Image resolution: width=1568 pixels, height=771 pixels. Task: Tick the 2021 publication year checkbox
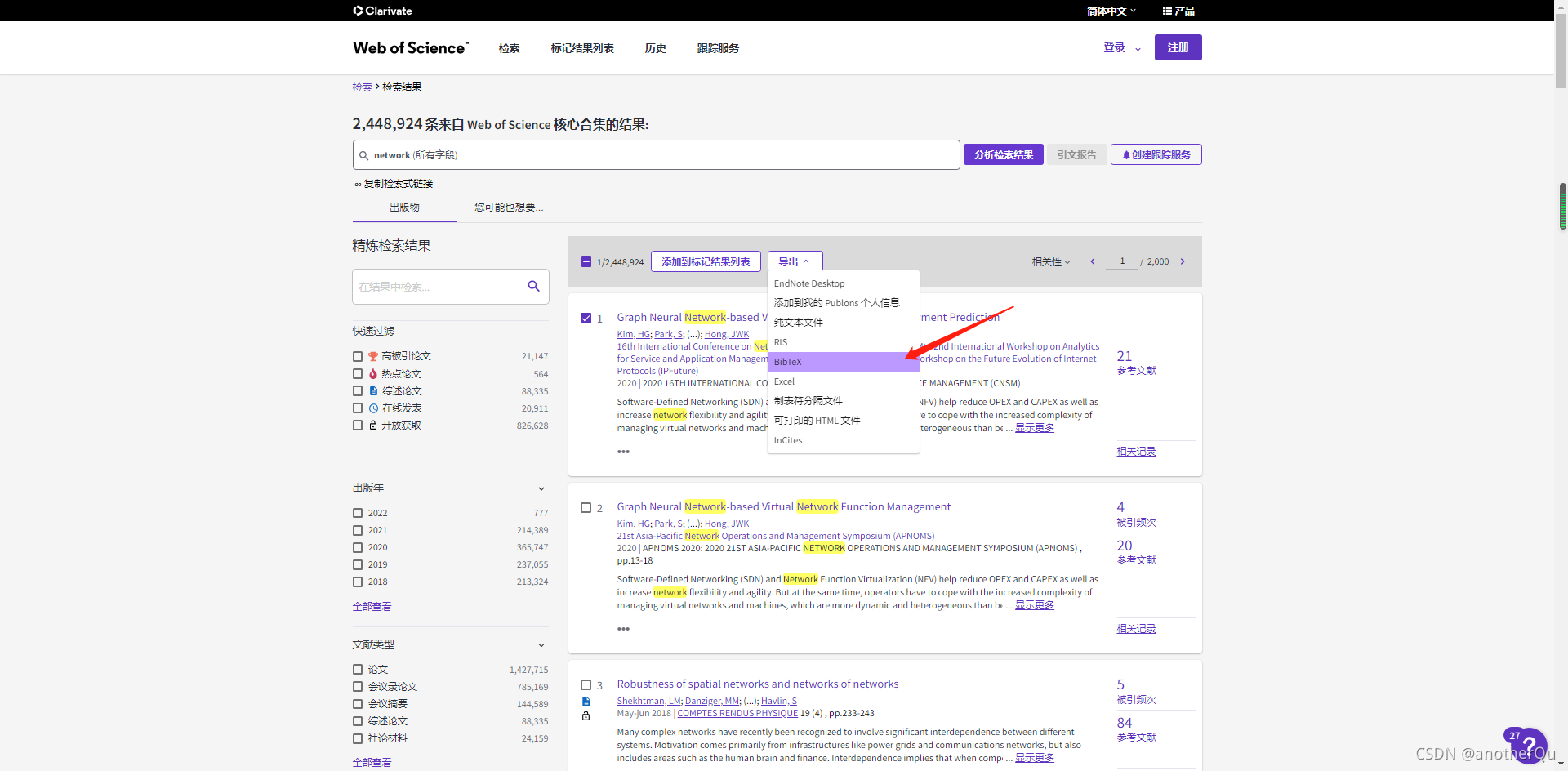pyautogui.click(x=358, y=530)
